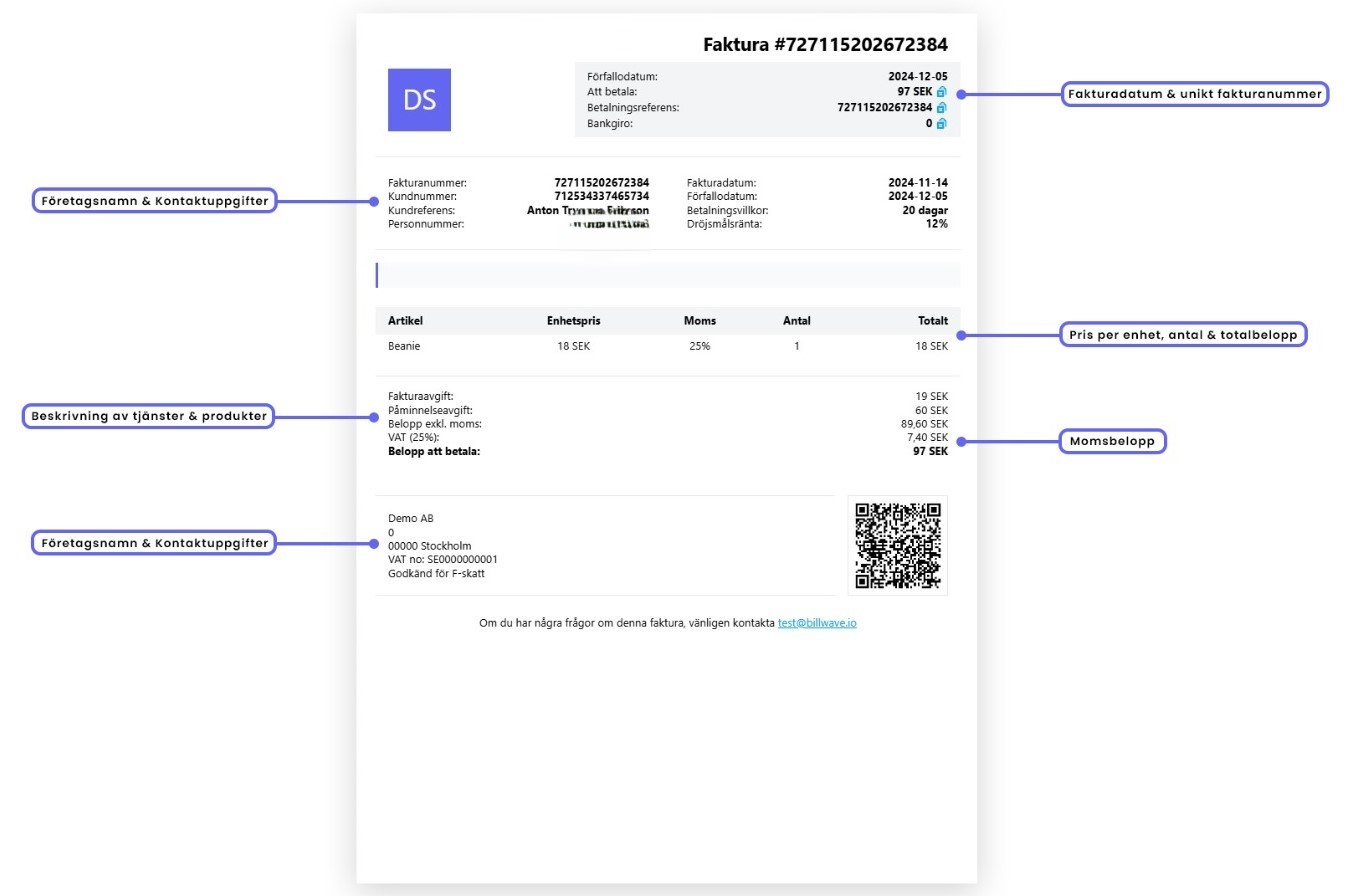This screenshot has height=896, width=1350.
Task: Select the "VAT (25%):" label
Action: 414,437
